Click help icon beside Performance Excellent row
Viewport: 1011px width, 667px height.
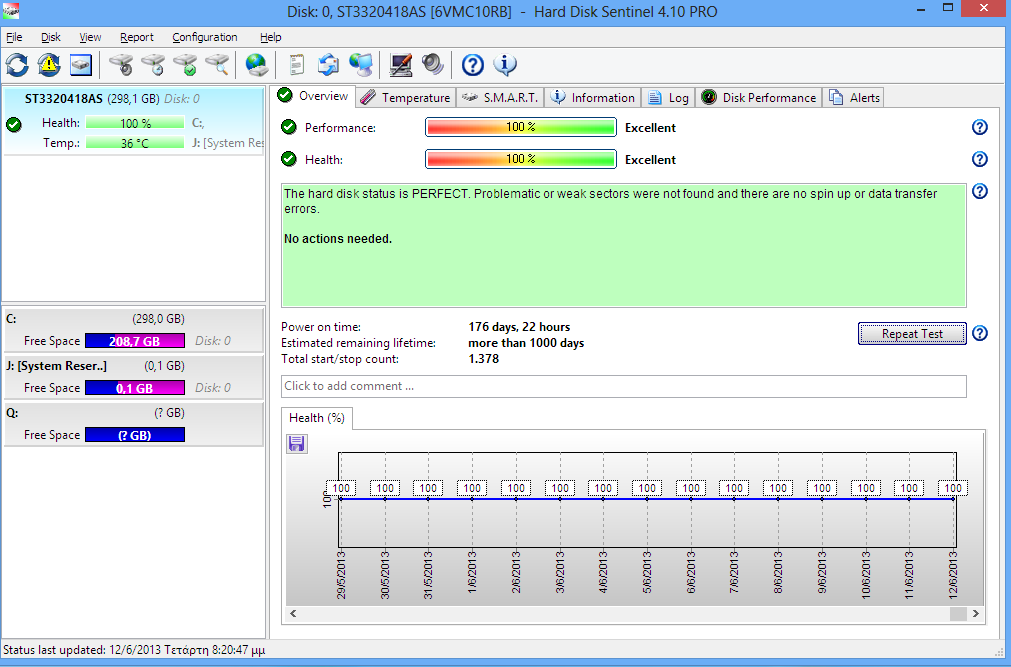click(979, 127)
